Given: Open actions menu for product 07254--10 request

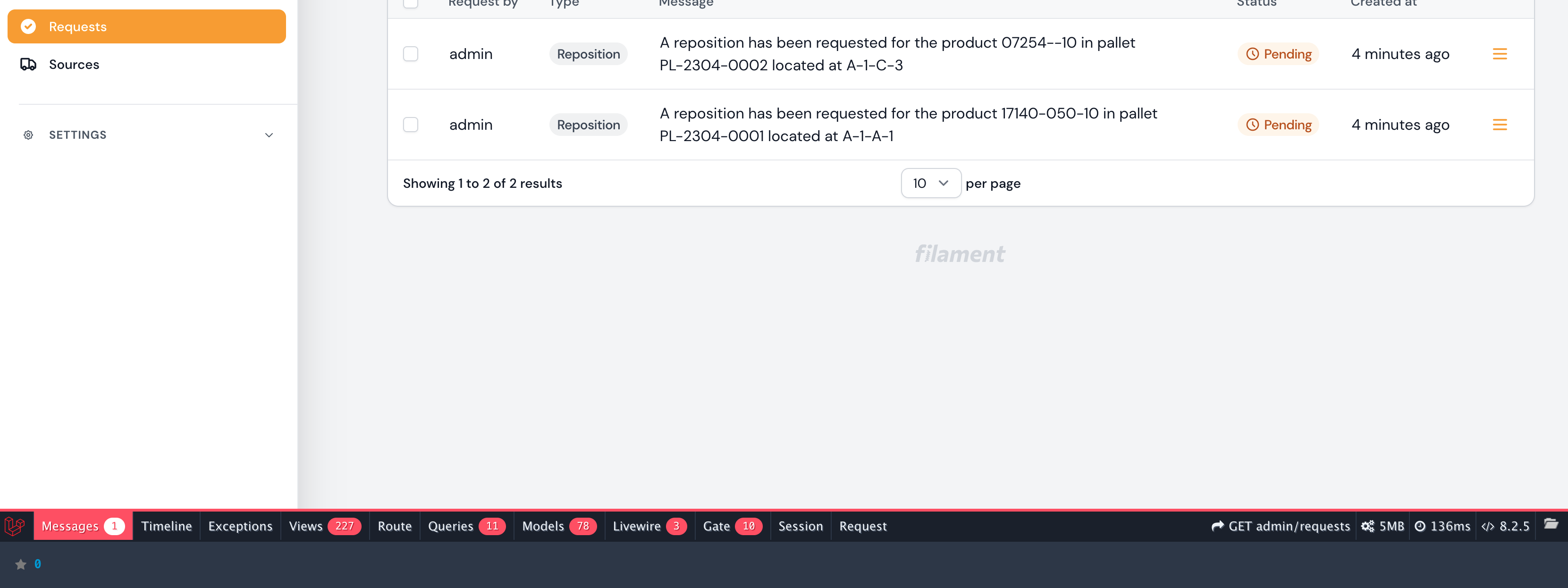Looking at the screenshot, I should click(1499, 54).
